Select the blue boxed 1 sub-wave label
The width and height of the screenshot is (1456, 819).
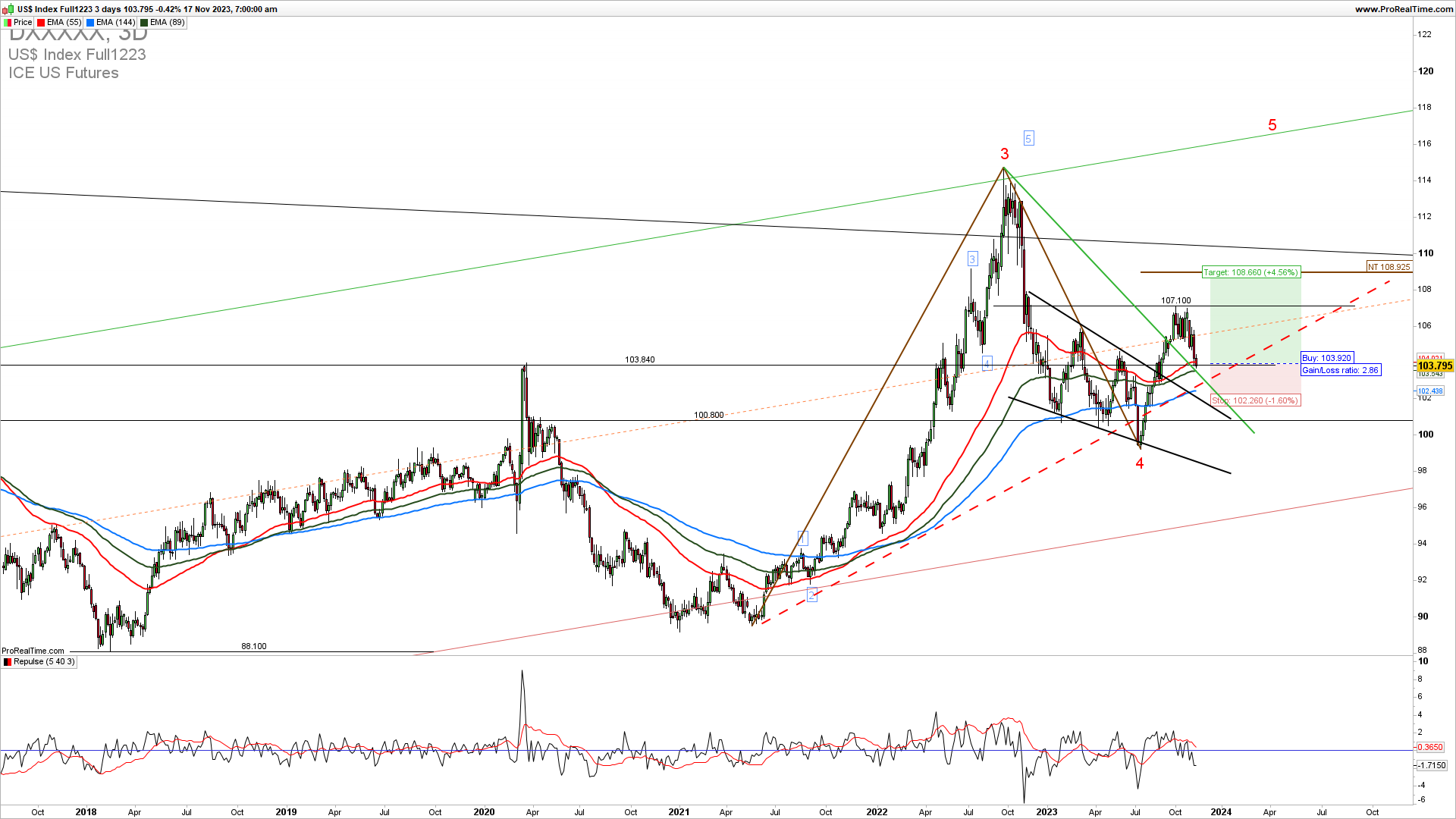pos(803,538)
